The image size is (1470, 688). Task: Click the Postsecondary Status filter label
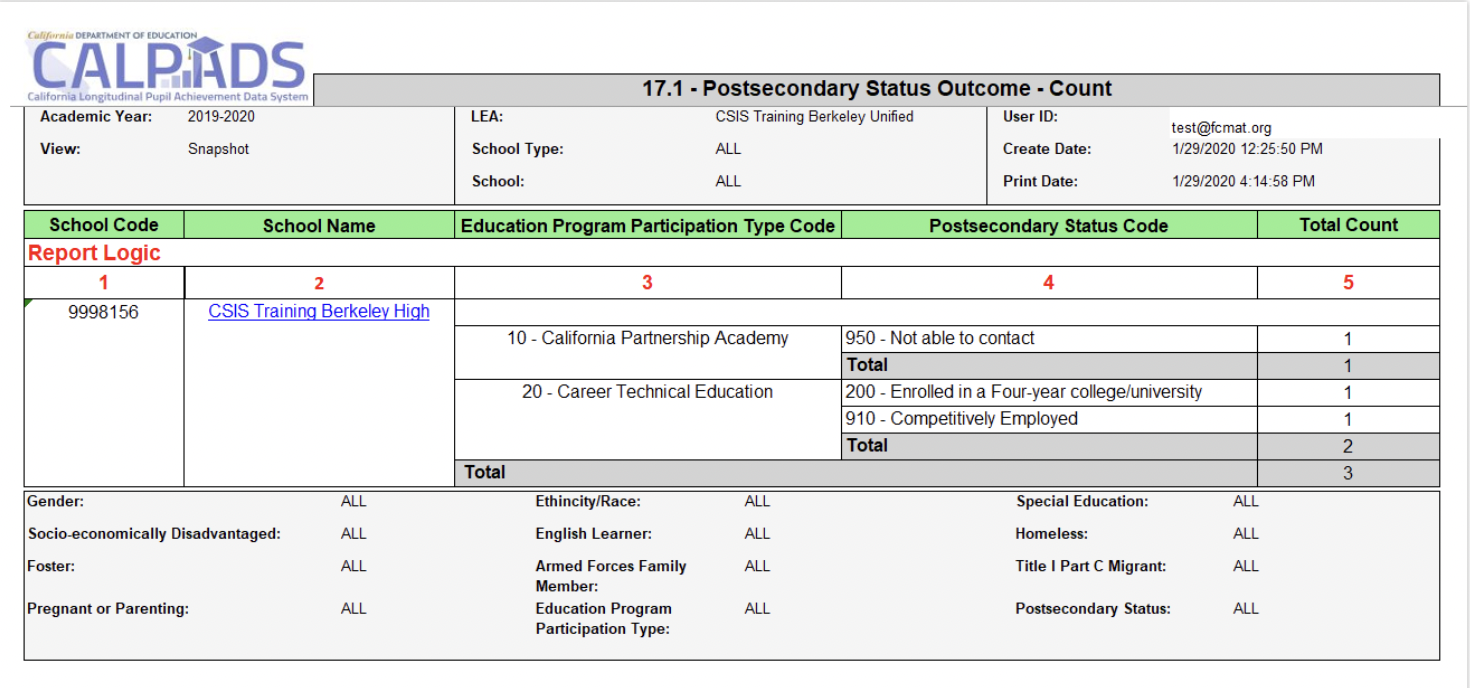pyautogui.click(x=1093, y=608)
